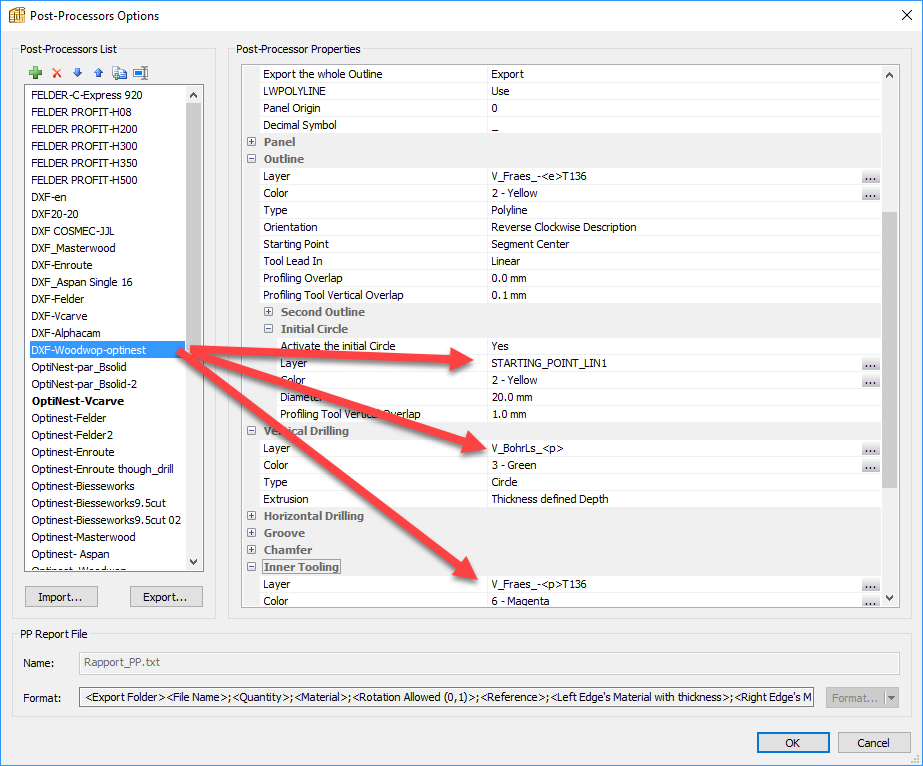The width and height of the screenshot is (923, 766).
Task: Confirm with the OK button
Action: pyautogui.click(x=793, y=743)
